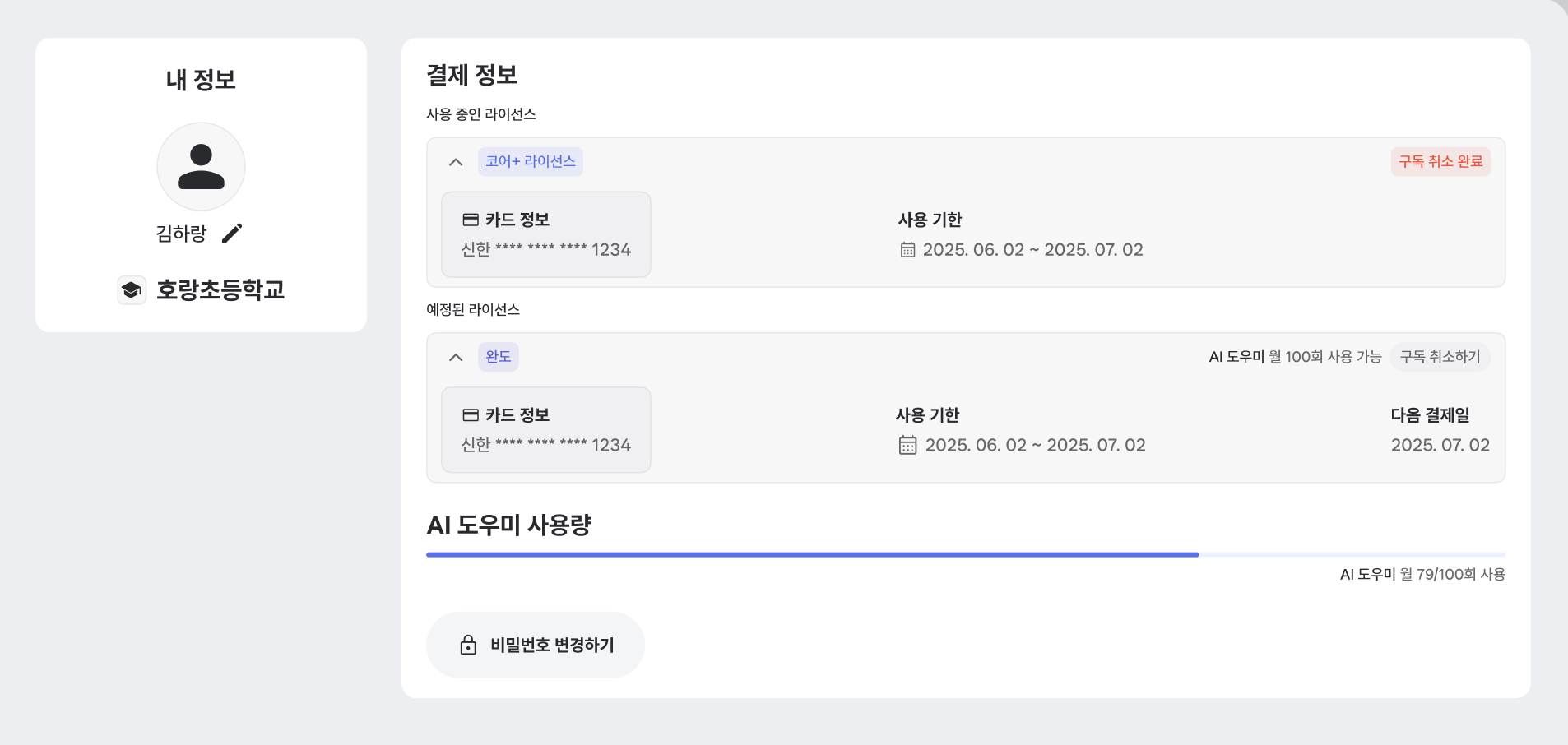Click the graduation cap school icon

[132, 289]
